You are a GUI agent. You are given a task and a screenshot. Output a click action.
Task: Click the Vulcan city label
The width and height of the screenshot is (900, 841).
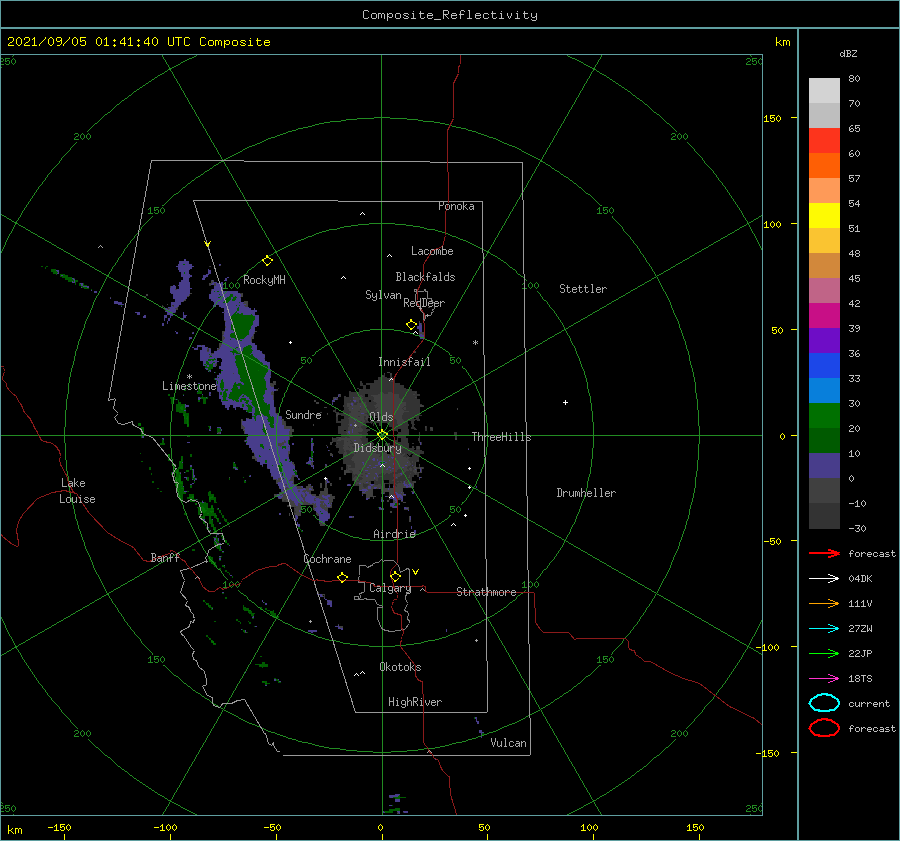click(509, 743)
